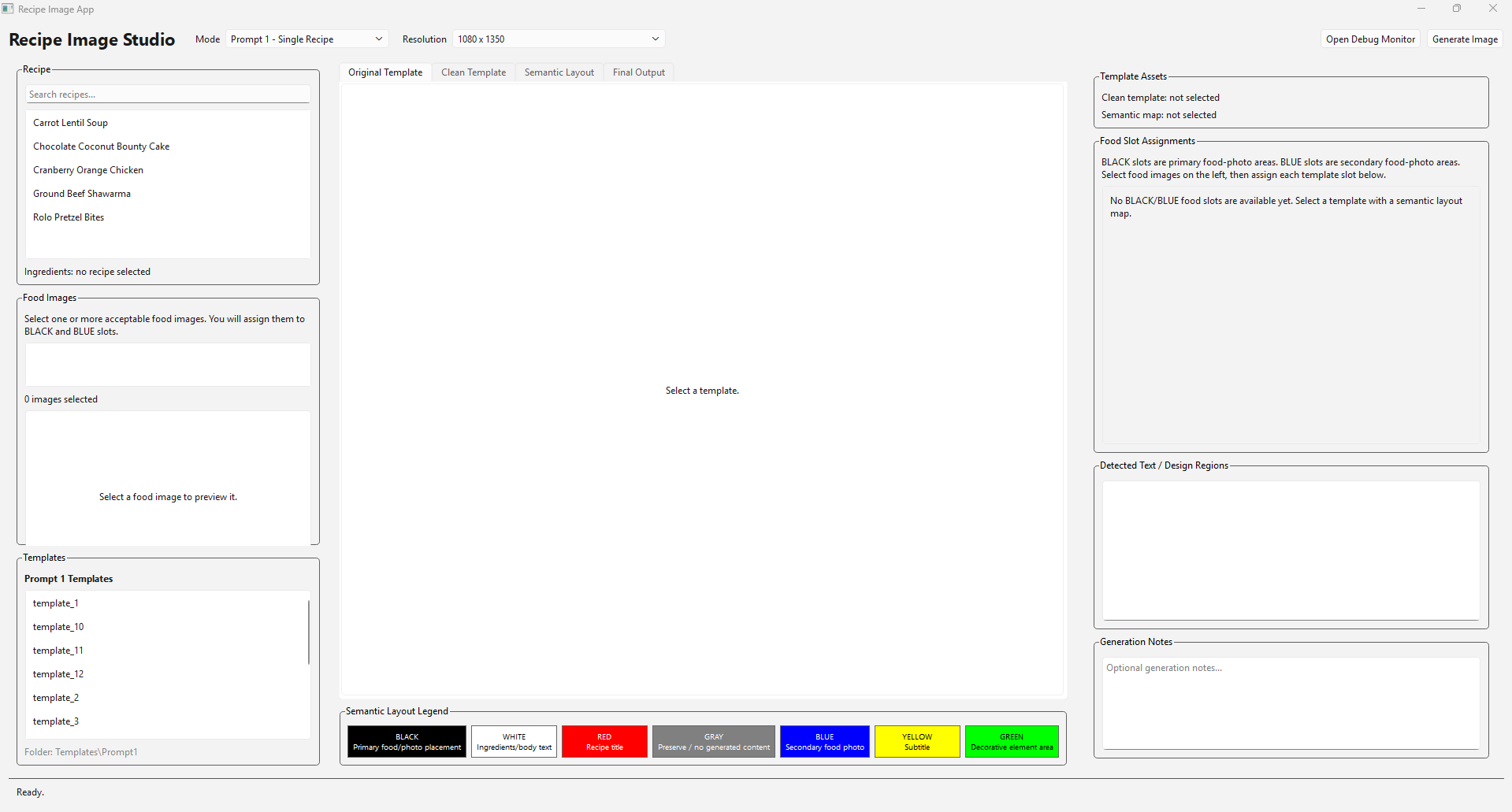Image resolution: width=1512 pixels, height=812 pixels.
Task: Close the Recipe Image App window
Action: (x=1493, y=9)
